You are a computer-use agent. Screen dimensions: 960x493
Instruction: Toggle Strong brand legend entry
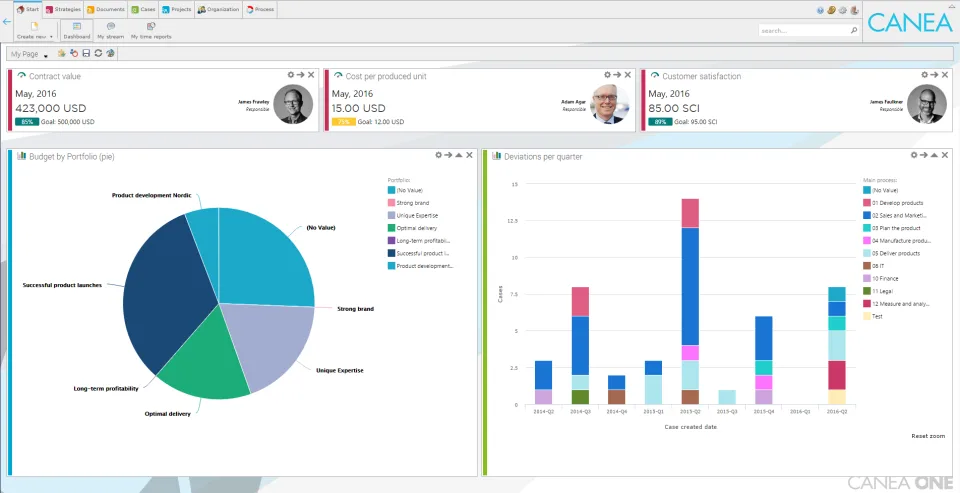(x=408, y=203)
